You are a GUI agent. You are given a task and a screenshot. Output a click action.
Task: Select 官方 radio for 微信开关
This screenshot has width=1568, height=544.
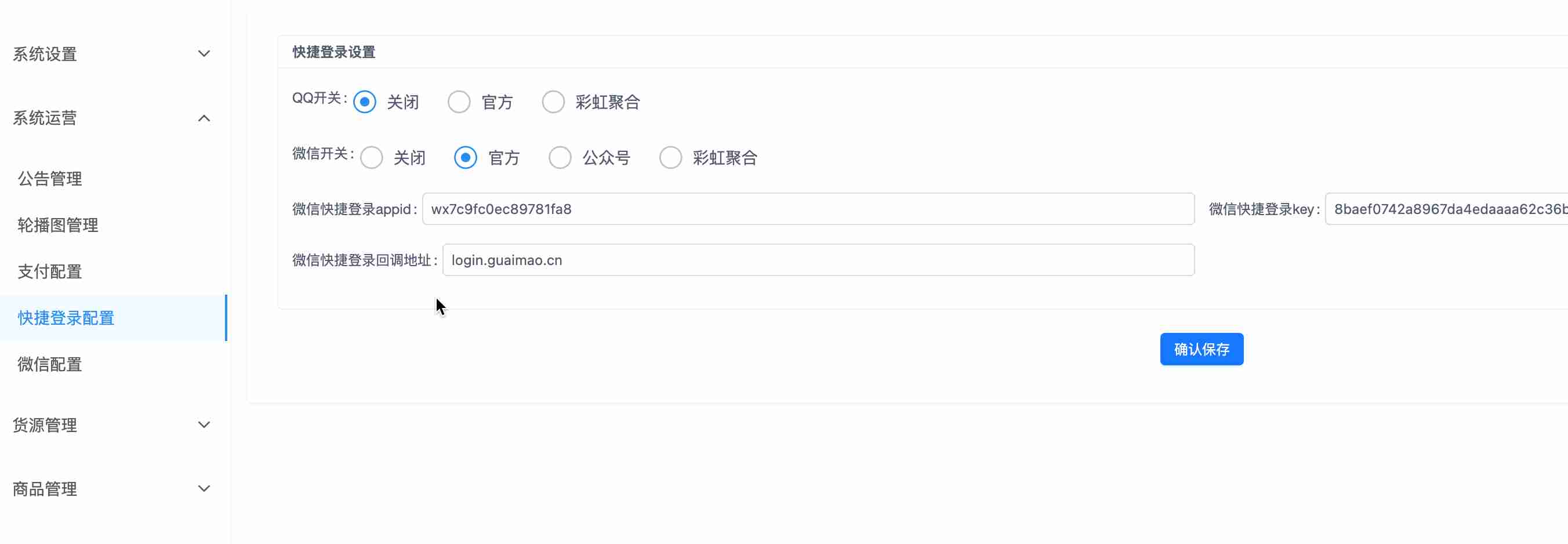pyautogui.click(x=466, y=158)
